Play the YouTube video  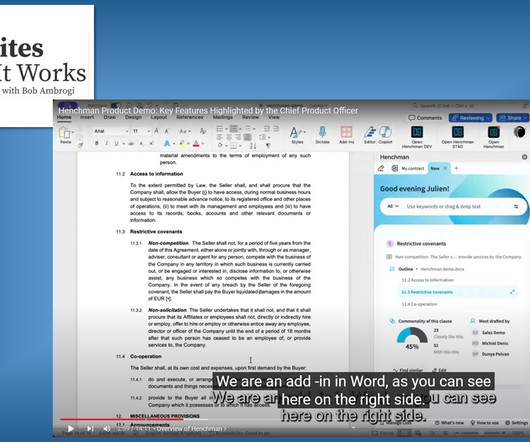click(x=71, y=428)
